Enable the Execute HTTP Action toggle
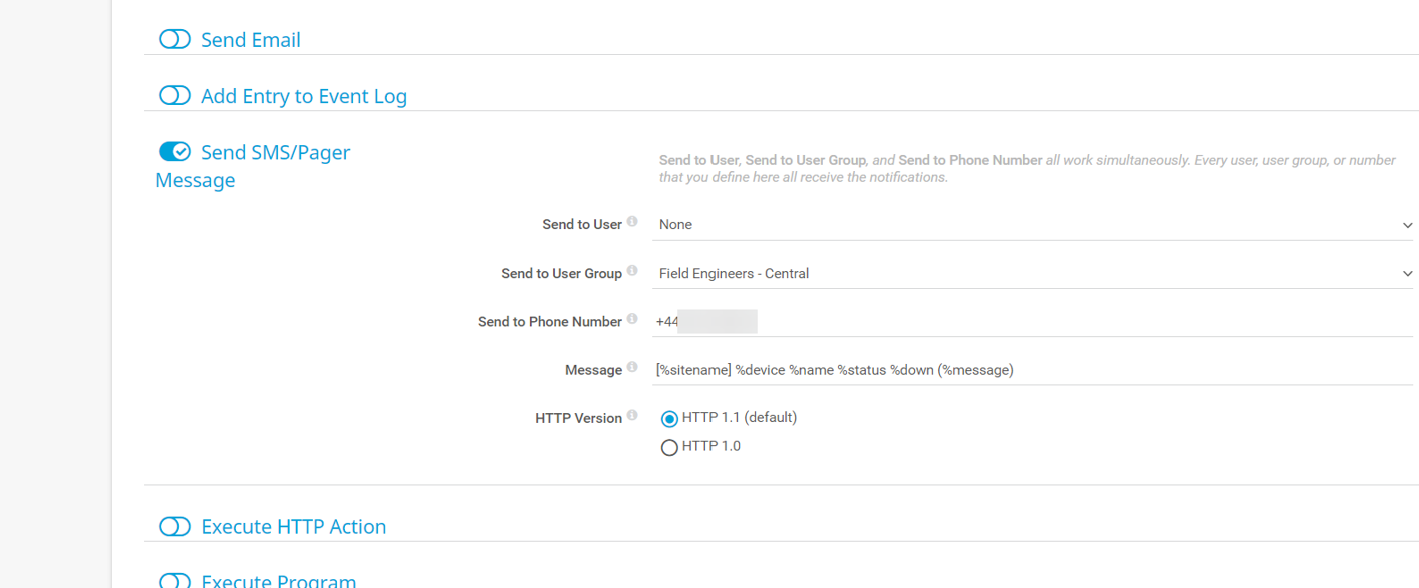 pyautogui.click(x=175, y=525)
